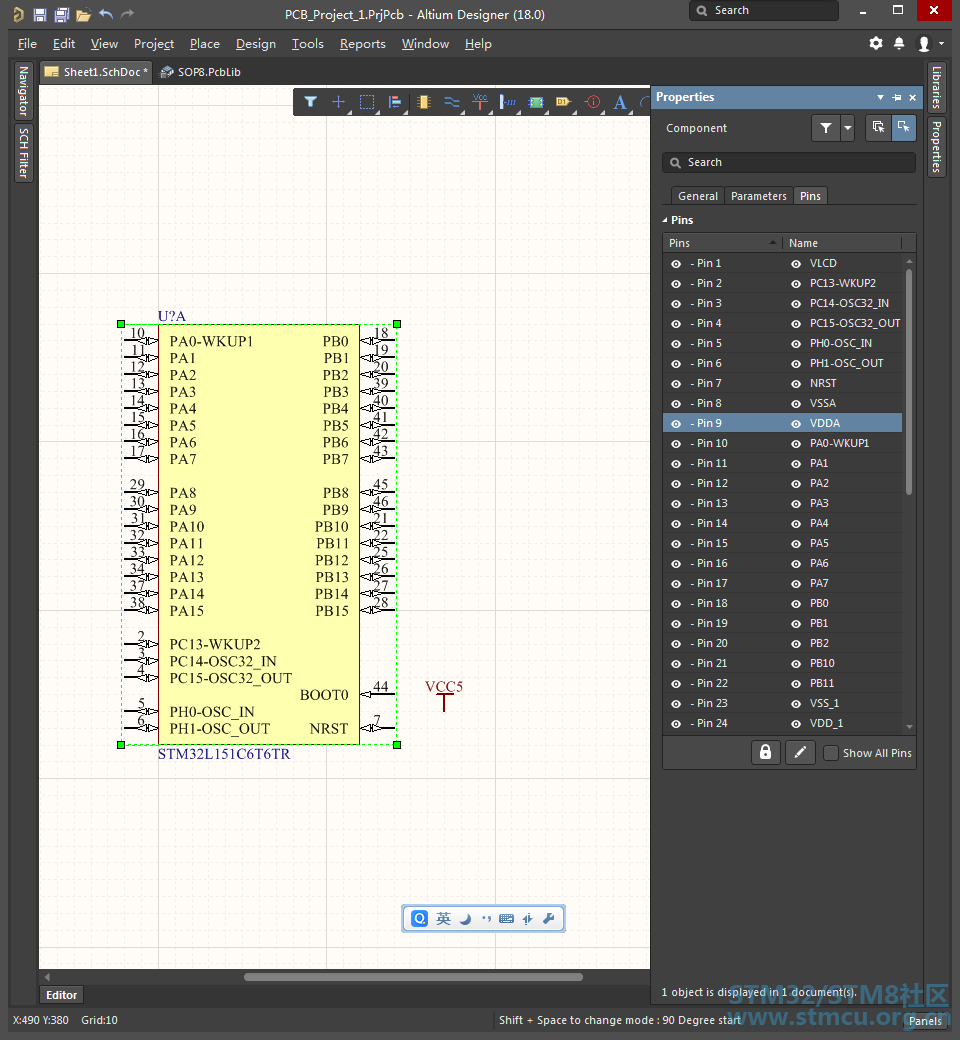Click the pins list vertical scrollbar
960x1040 pixels.
click(x=909, y=381)
